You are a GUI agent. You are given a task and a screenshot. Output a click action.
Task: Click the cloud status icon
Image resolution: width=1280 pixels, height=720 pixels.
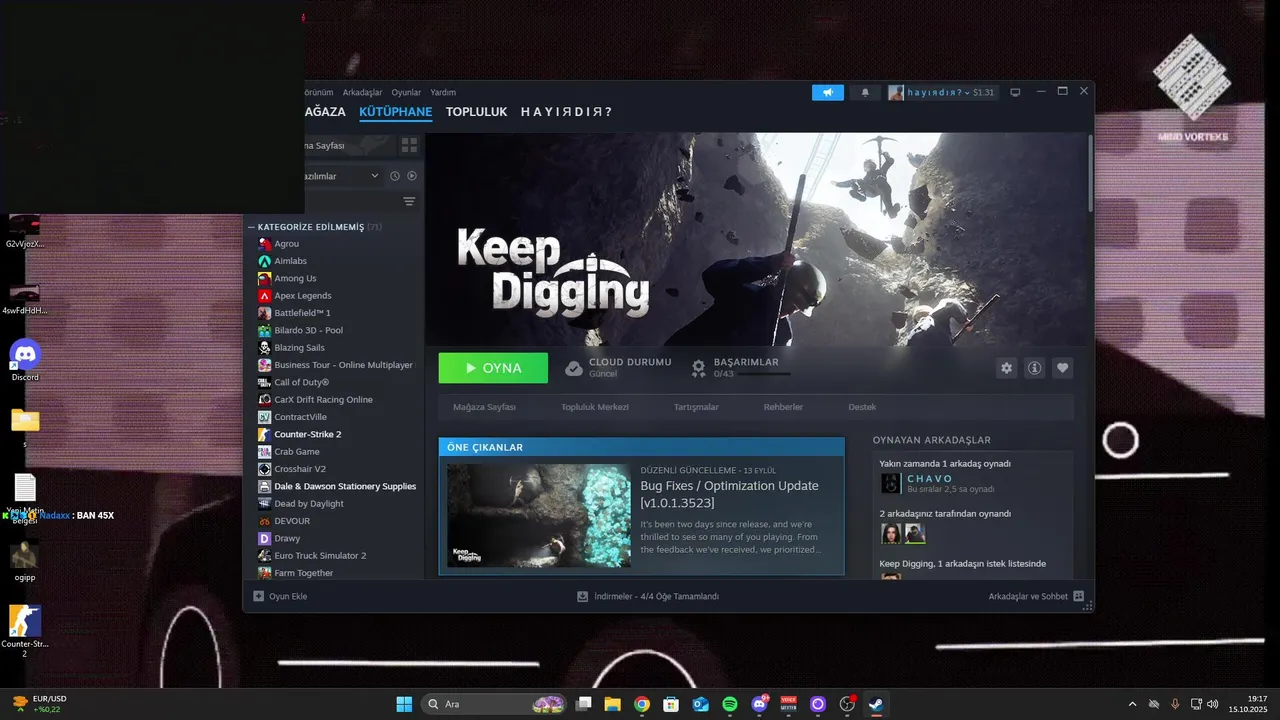(574, 368)
